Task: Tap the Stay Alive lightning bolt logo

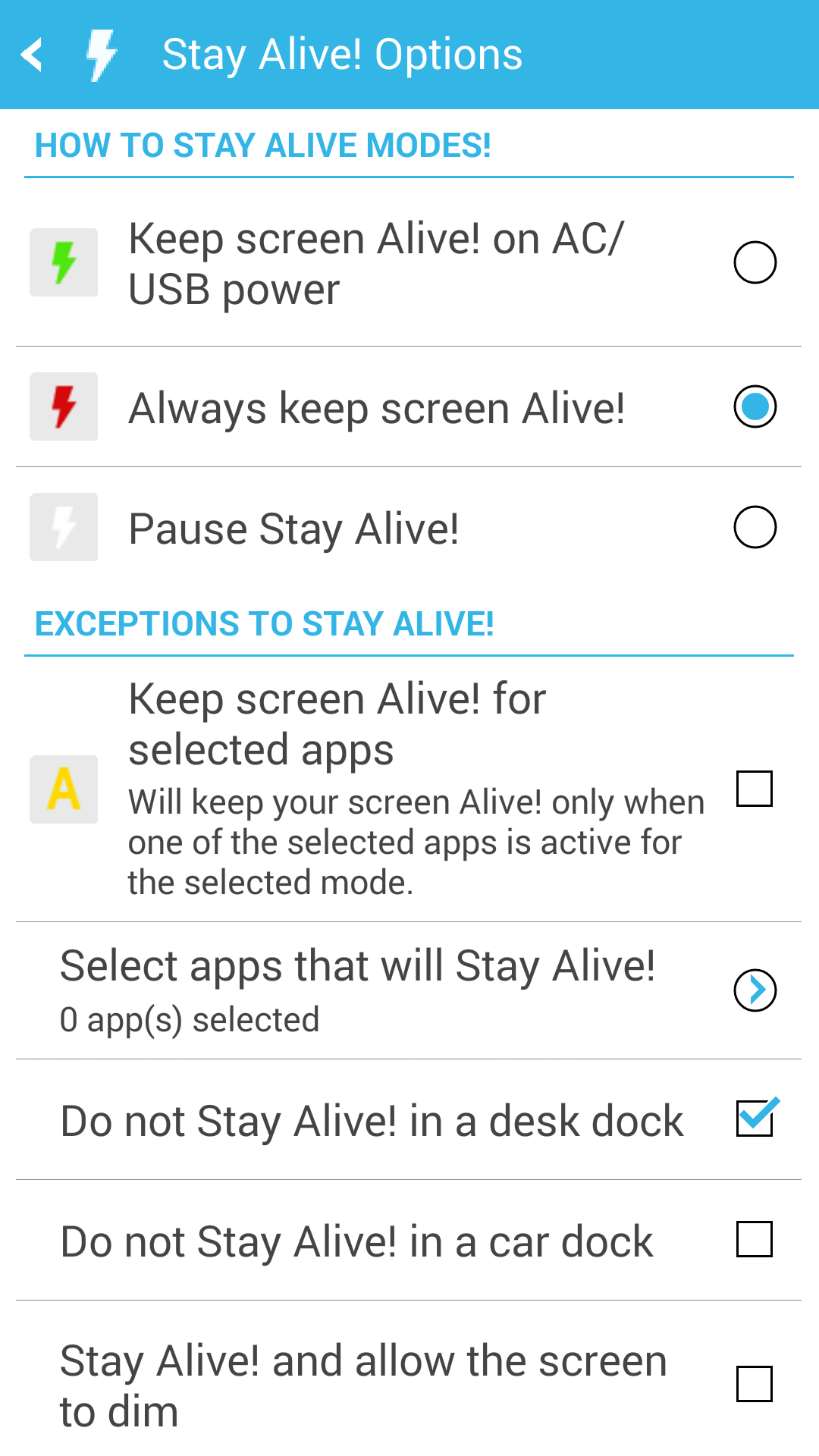Action: coord(102,55)
